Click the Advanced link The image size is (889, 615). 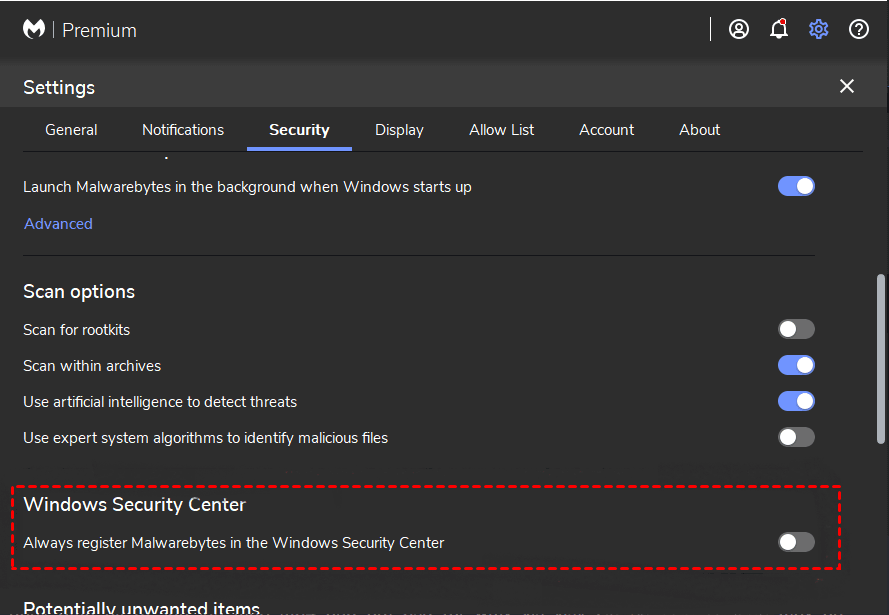tap(58, 224)
